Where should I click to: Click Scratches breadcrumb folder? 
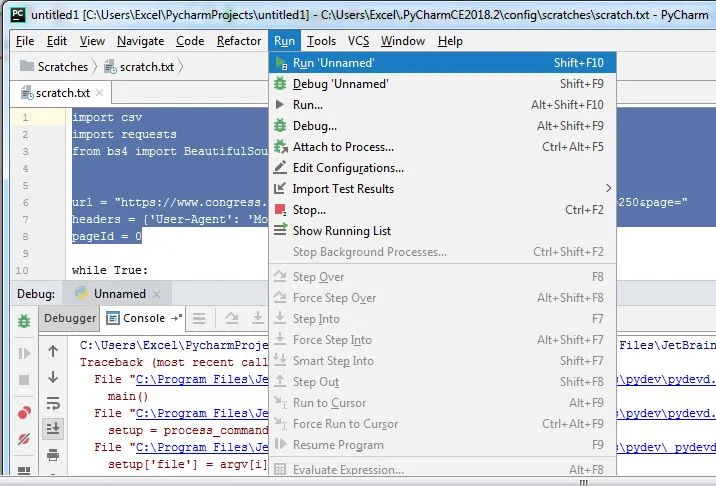point(54,67)
